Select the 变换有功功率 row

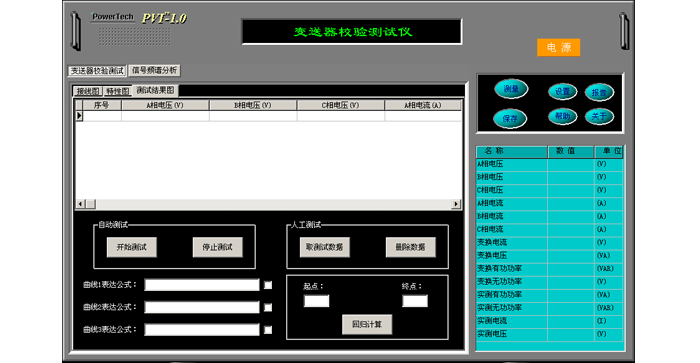pos(550,269)
